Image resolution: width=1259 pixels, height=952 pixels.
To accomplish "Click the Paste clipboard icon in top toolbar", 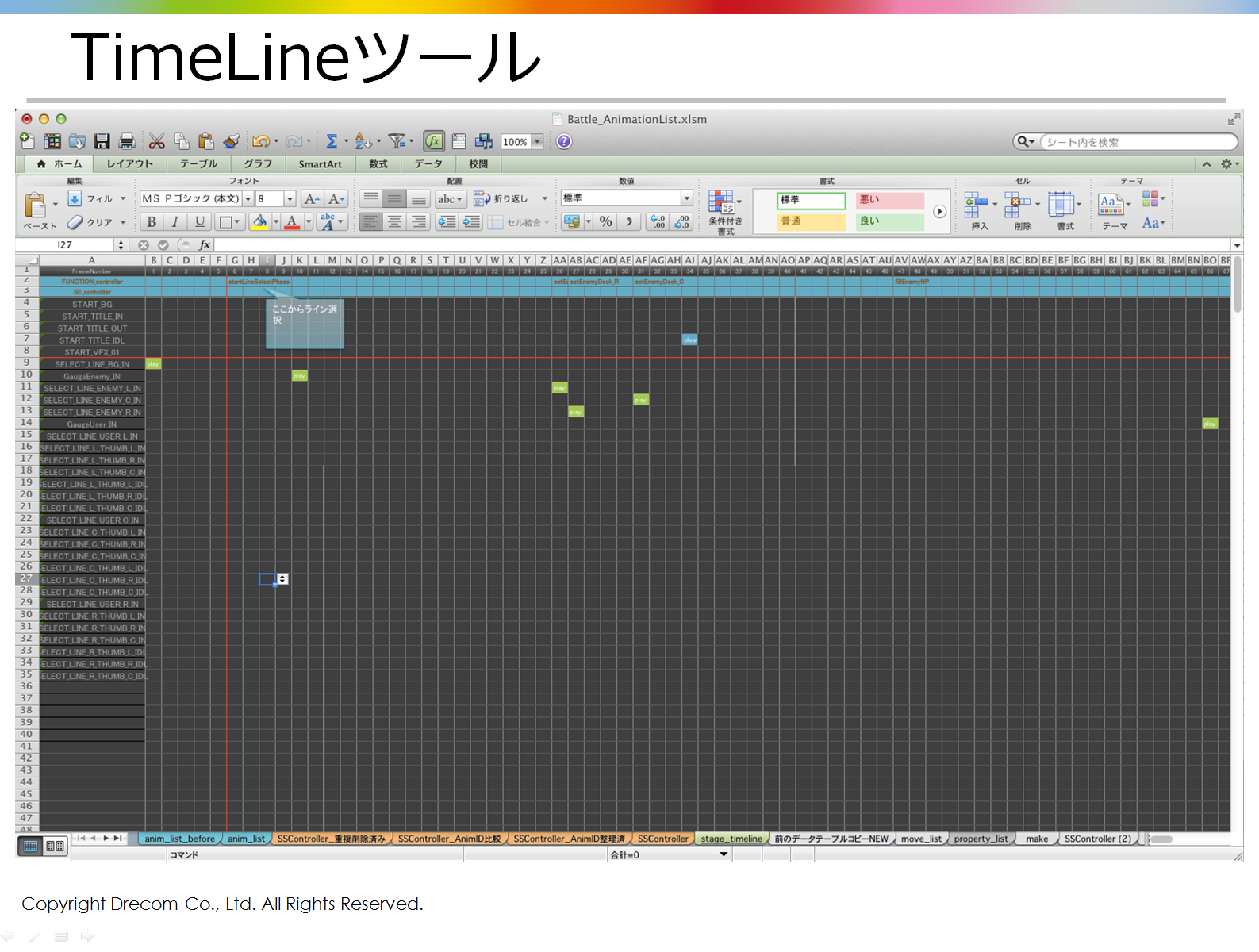I will (206, 141).
